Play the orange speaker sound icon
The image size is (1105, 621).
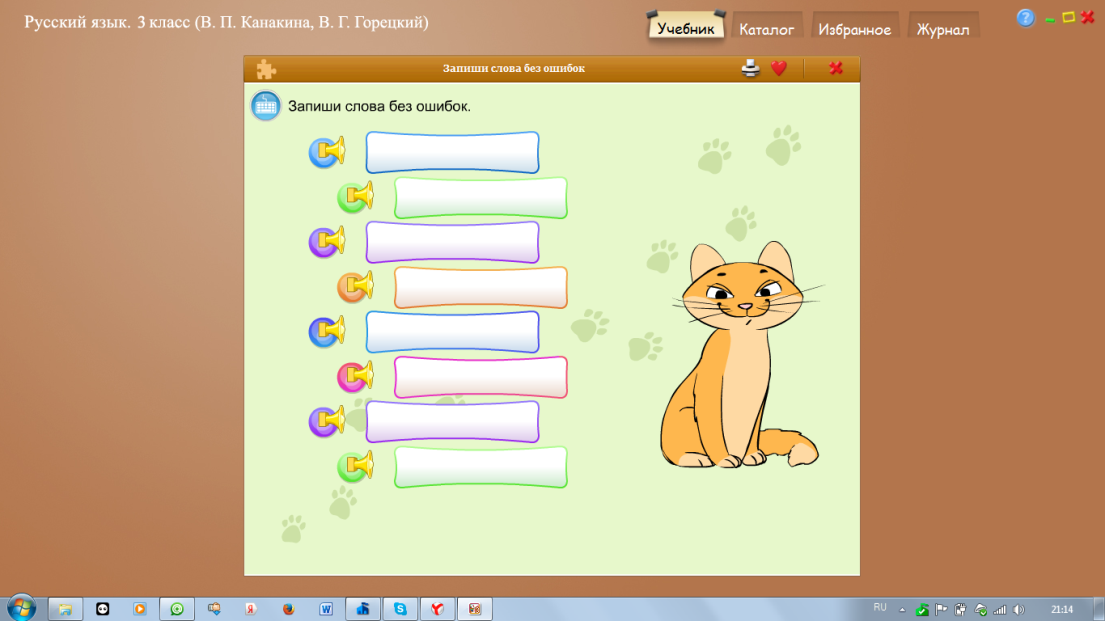click(x=355, y=287)
